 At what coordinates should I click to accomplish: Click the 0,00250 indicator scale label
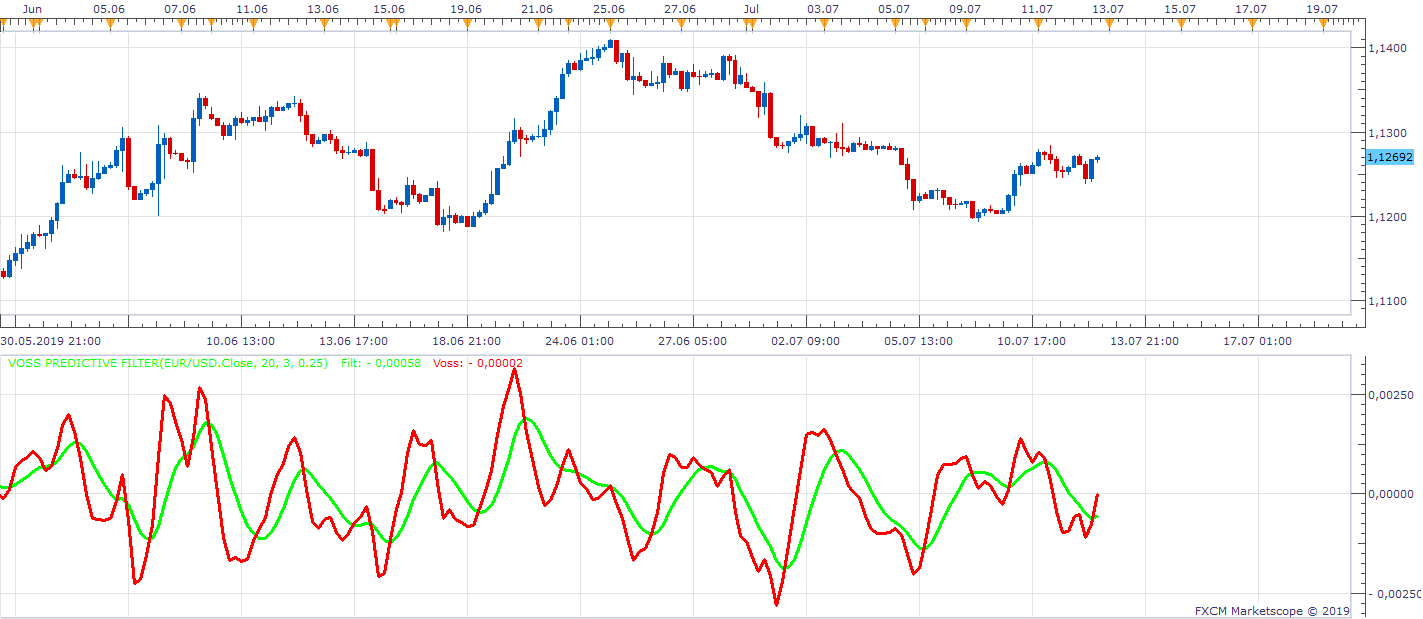click(1391, 394)
